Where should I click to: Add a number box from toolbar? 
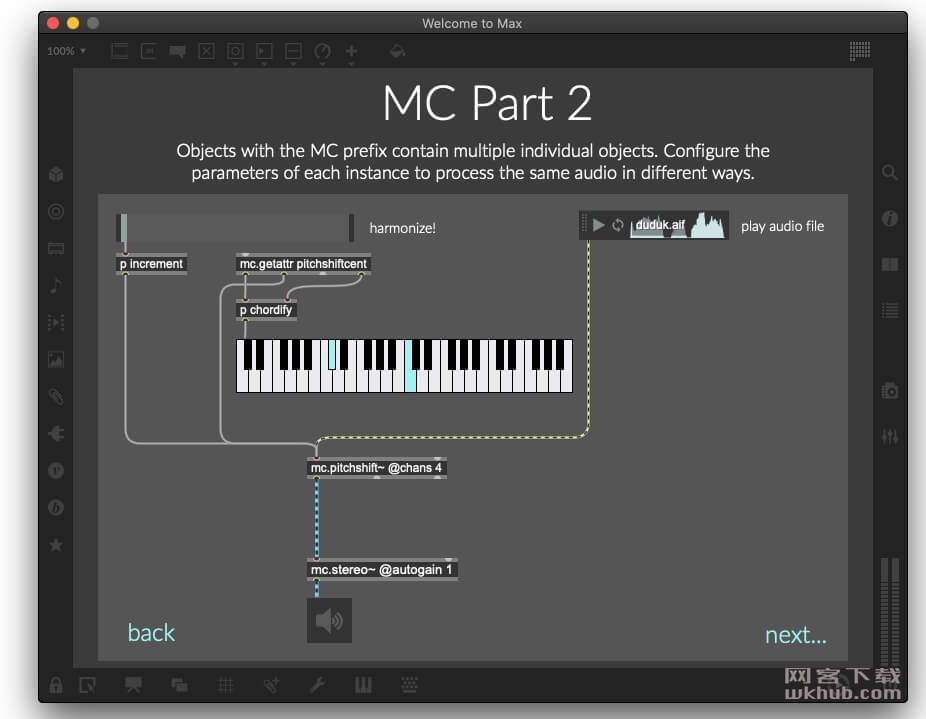point(264,51)
